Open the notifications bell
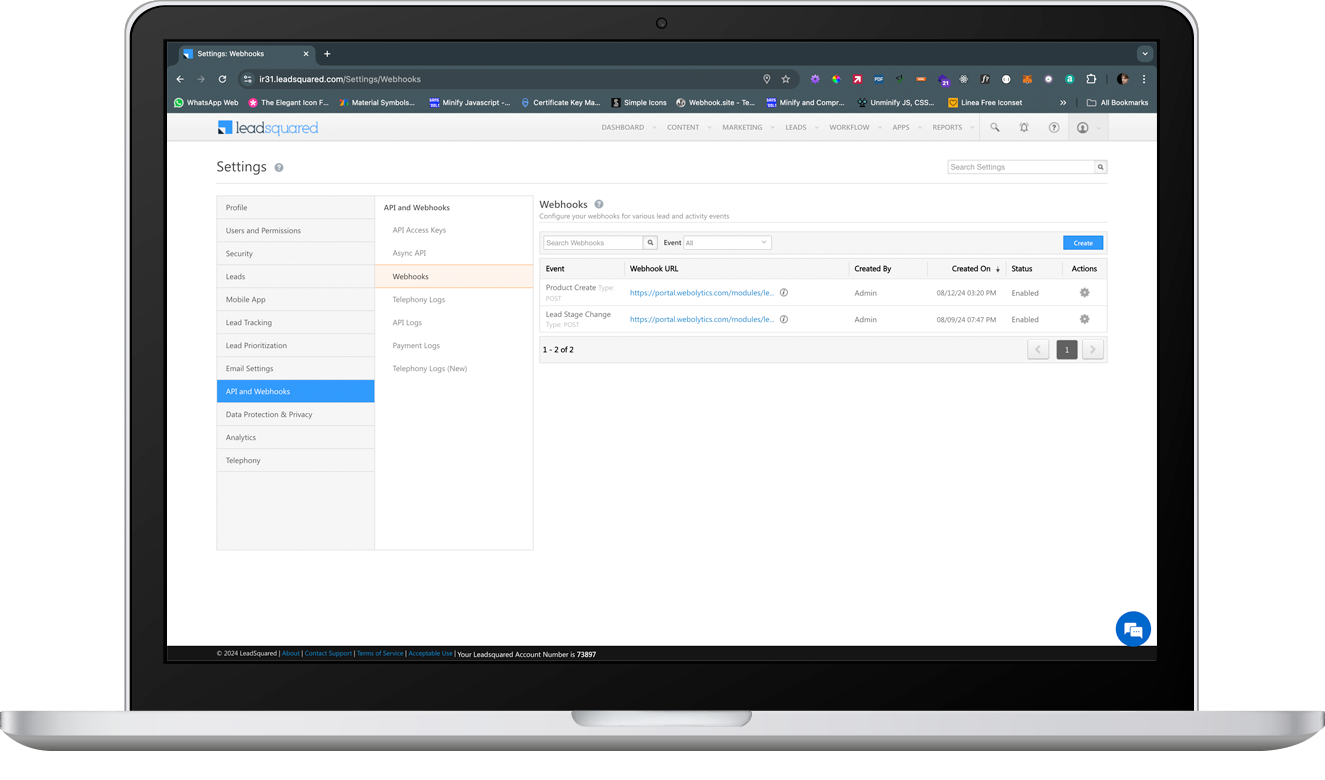Image resolution: width=1325 pixels, height=780 pixels. tap(1023, 127)
